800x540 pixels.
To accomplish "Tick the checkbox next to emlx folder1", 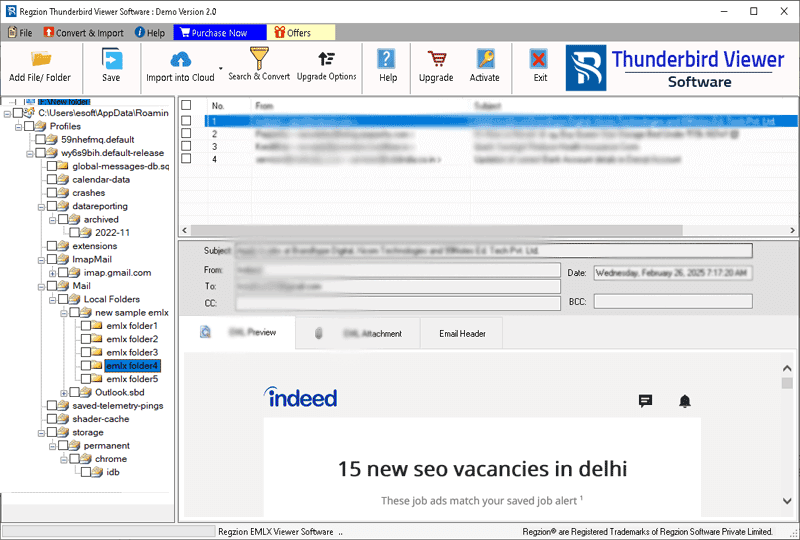I will coord(84,326).
